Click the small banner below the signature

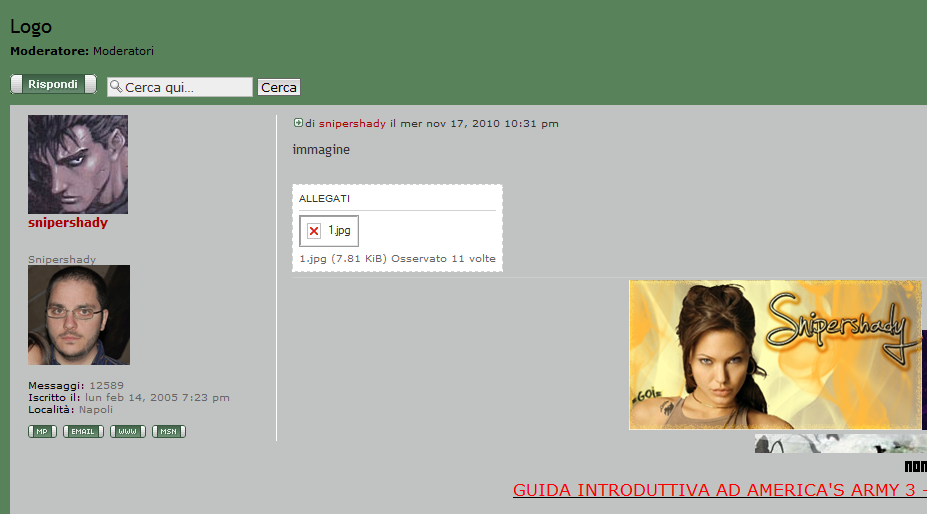point(840,443)
